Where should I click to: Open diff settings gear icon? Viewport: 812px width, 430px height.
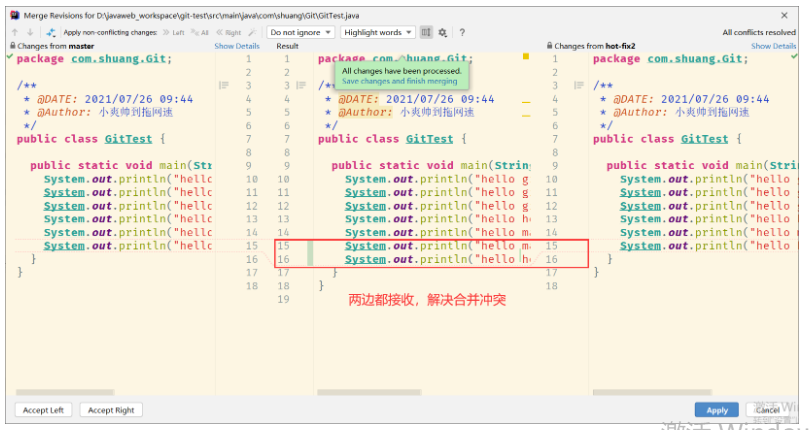click(442, 32)
